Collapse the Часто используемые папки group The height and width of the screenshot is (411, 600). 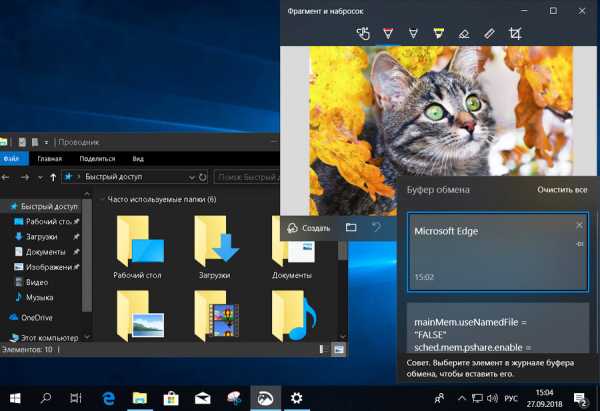click(102, 199)
